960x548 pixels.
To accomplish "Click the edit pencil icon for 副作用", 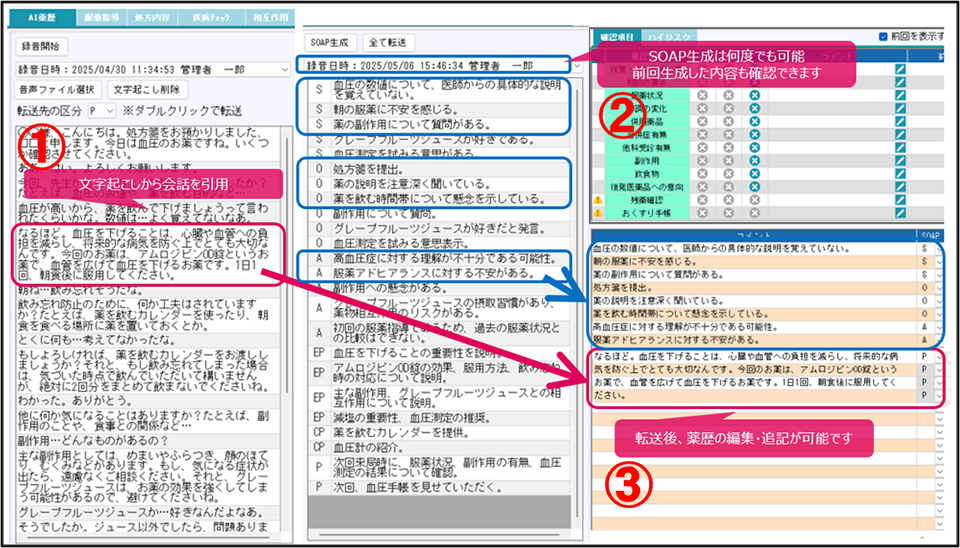I will click(x=900, y=158).
